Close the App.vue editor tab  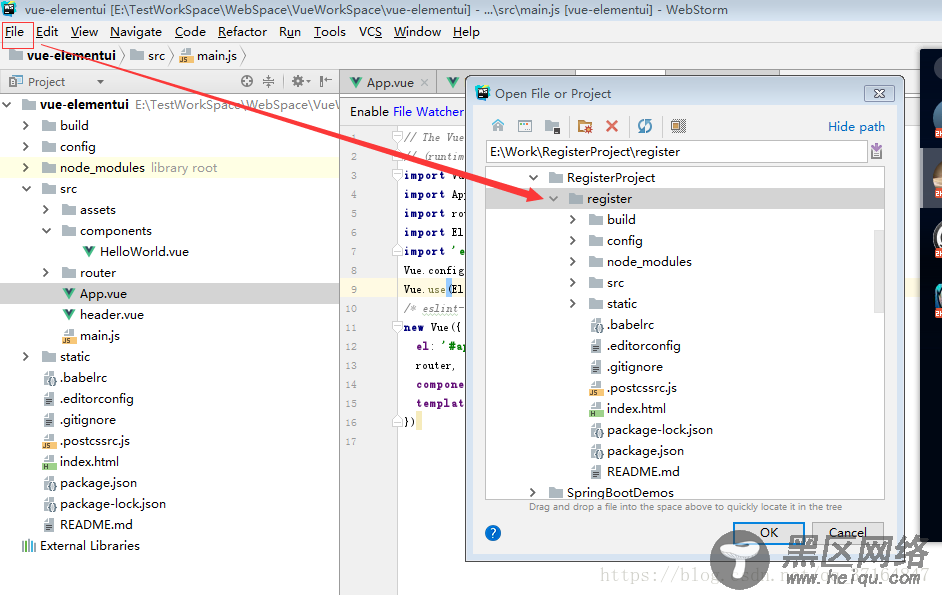click(425, 82)
